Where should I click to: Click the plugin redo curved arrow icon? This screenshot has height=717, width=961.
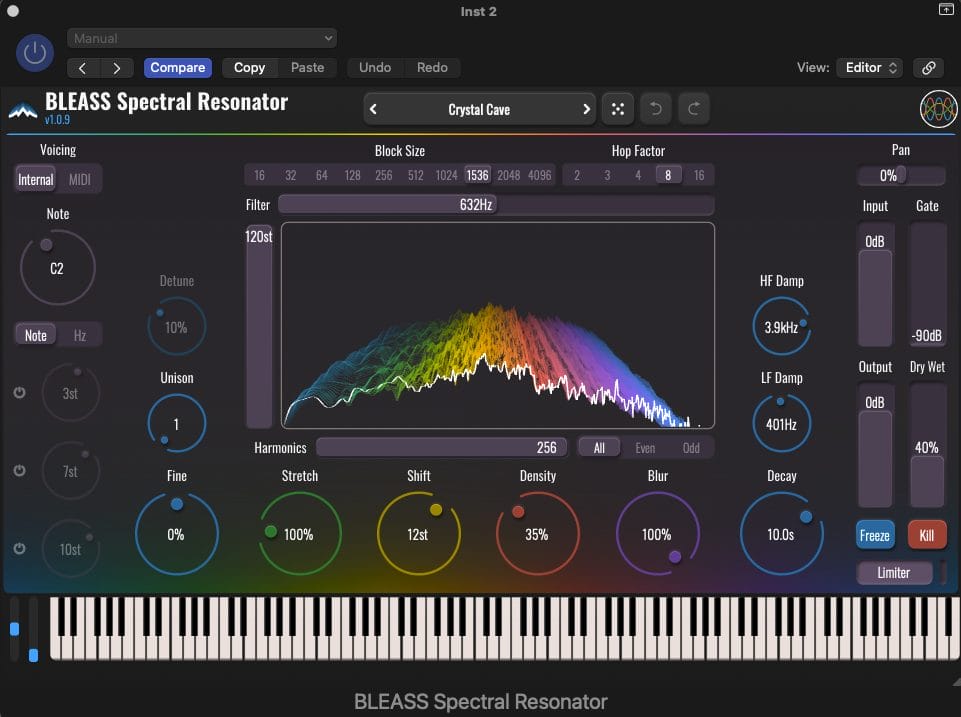click(x=694, y=109)
